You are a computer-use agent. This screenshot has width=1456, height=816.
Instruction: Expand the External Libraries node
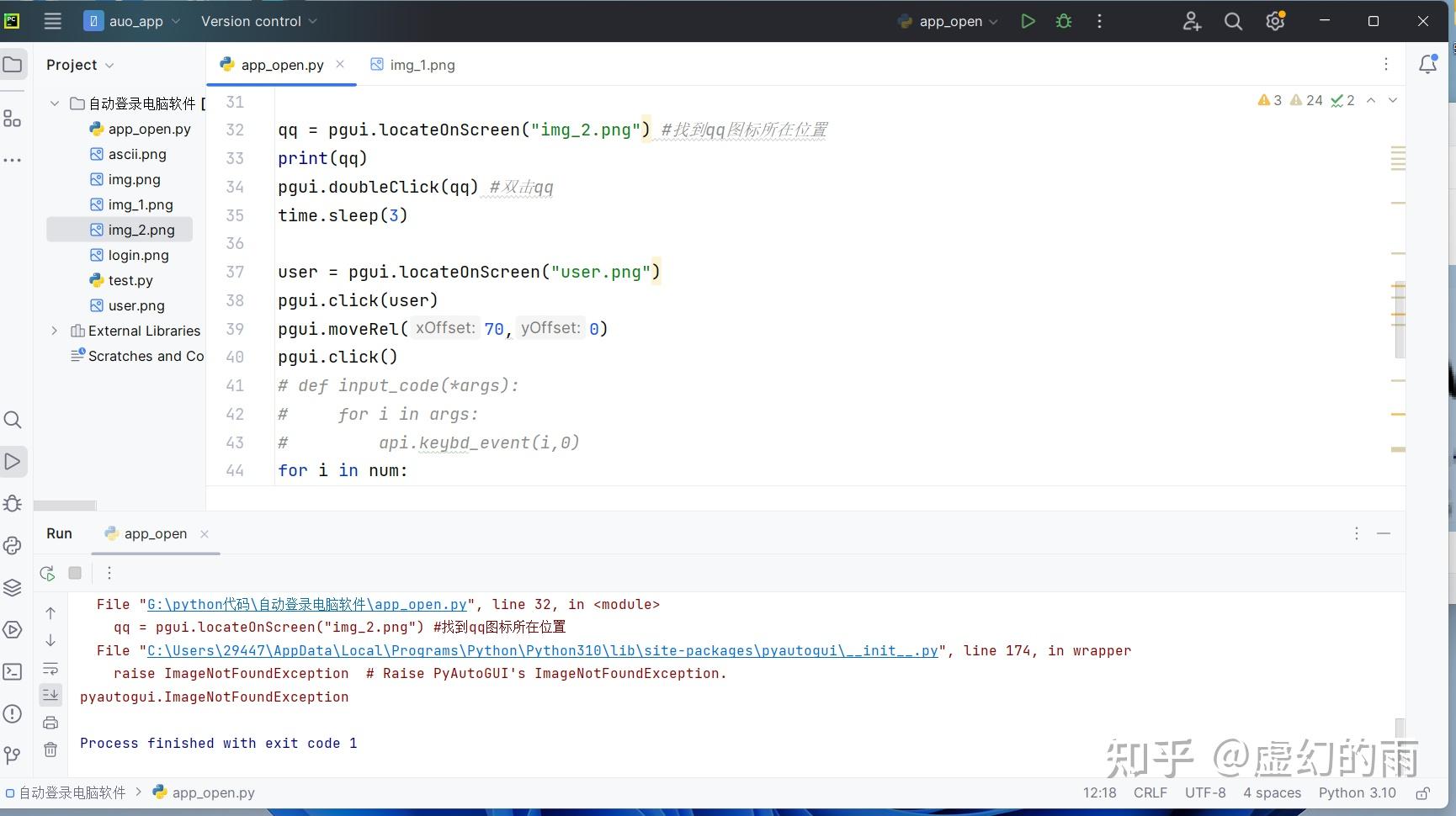(54, 331)
